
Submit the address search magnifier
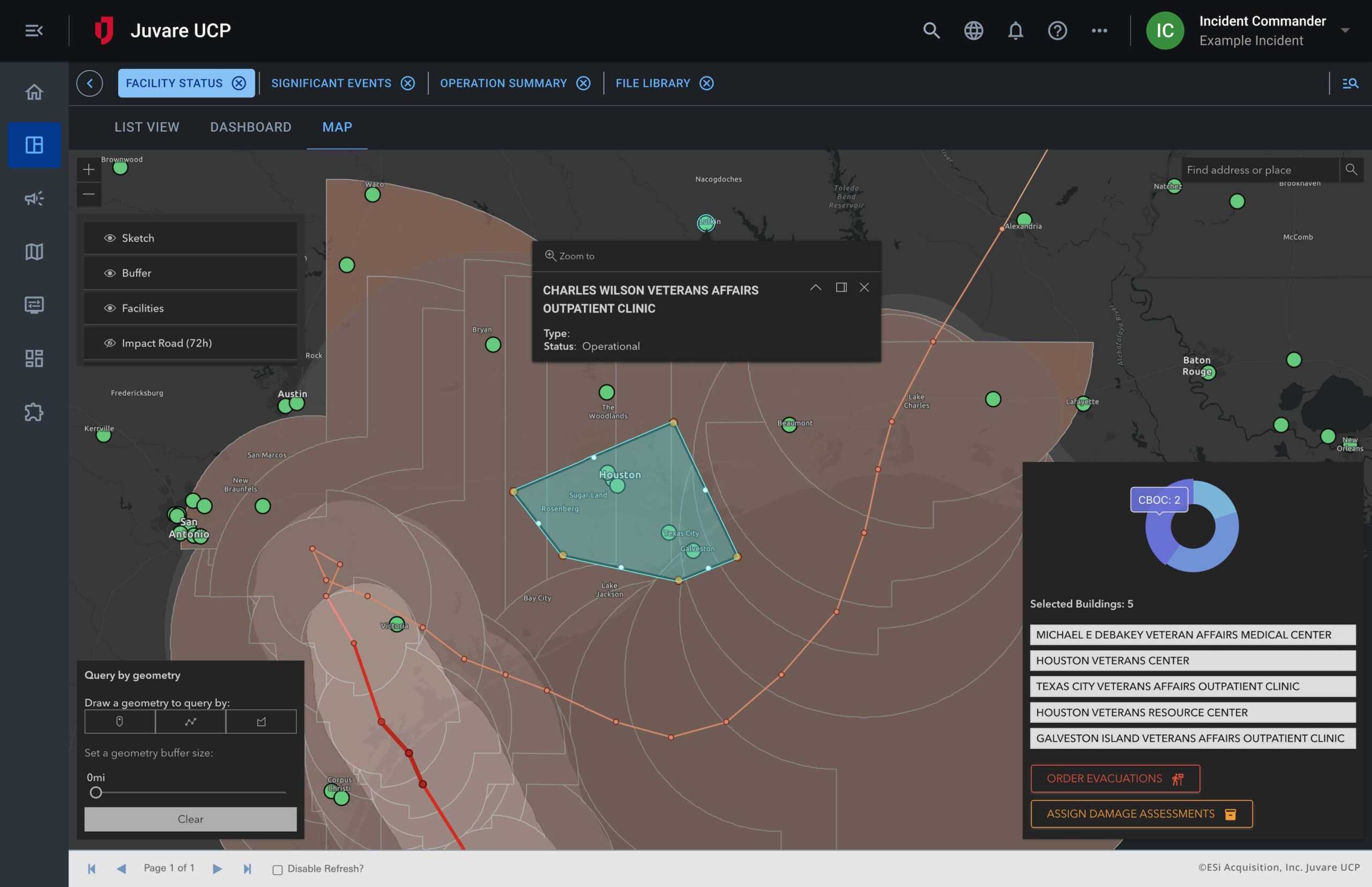tap(1351, 170)
